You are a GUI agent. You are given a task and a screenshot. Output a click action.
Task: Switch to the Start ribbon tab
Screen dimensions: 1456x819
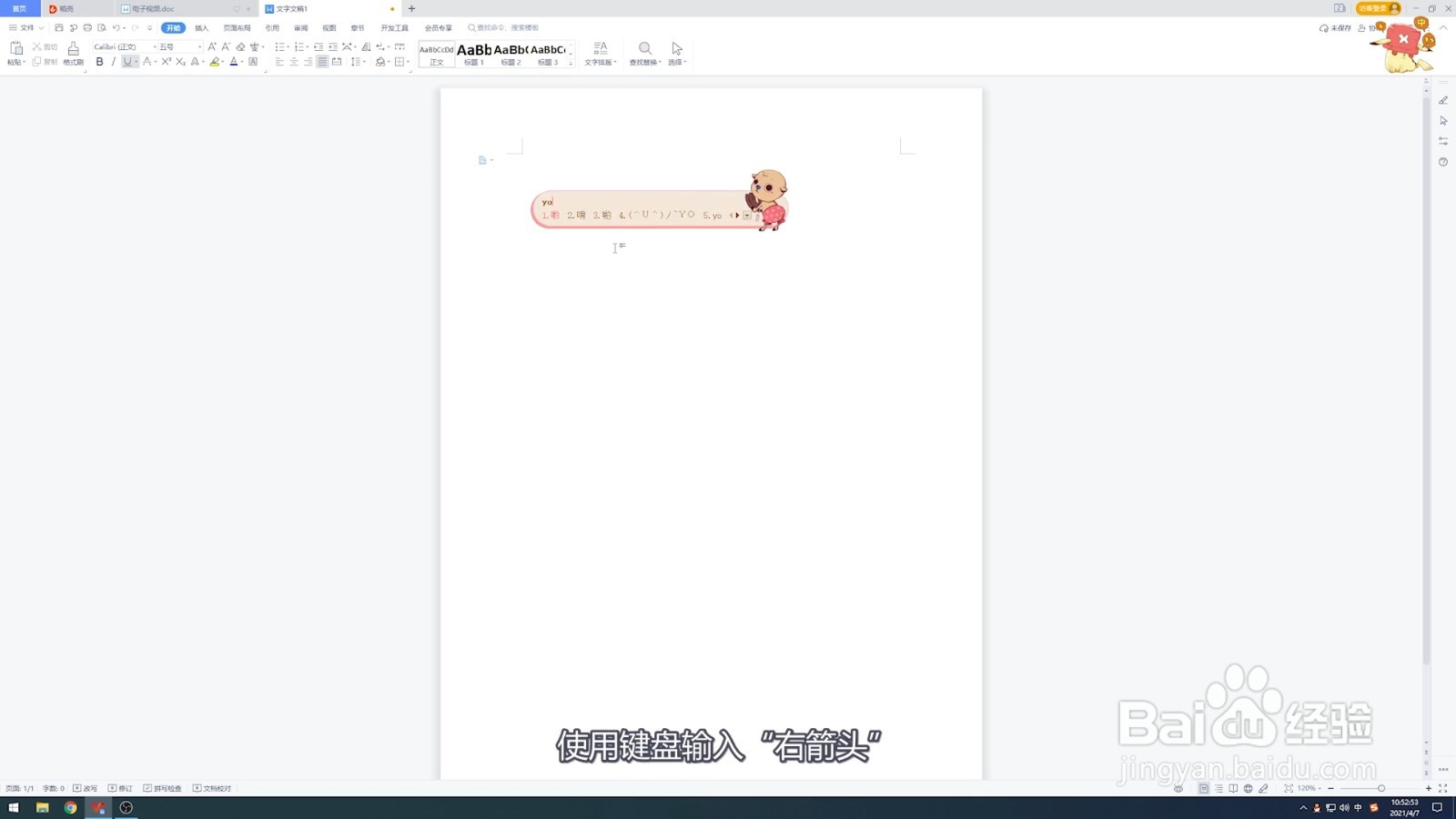pos(173,28)
